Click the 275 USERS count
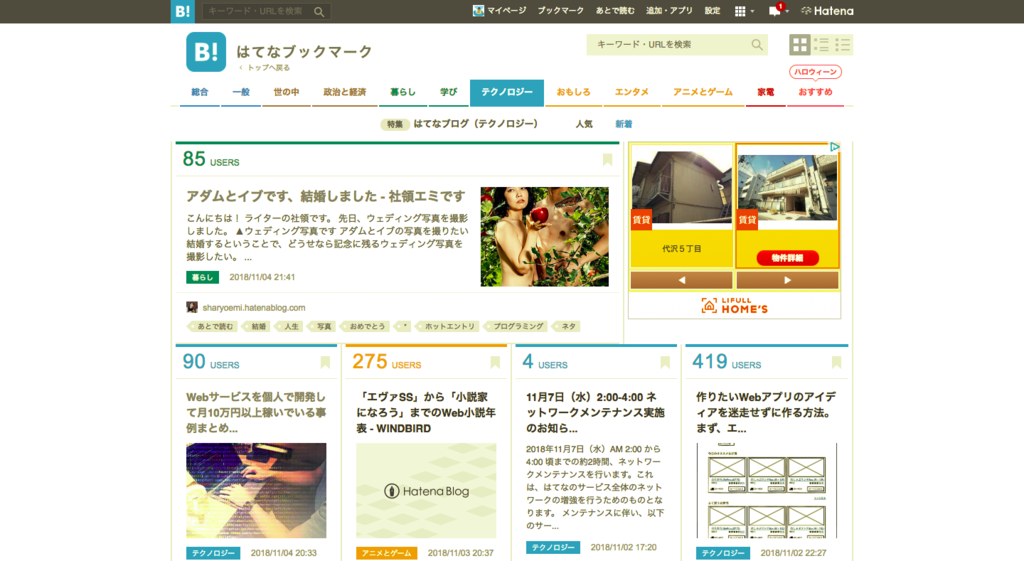Screen dimensions: 1024x561 [x=387, y=361]
